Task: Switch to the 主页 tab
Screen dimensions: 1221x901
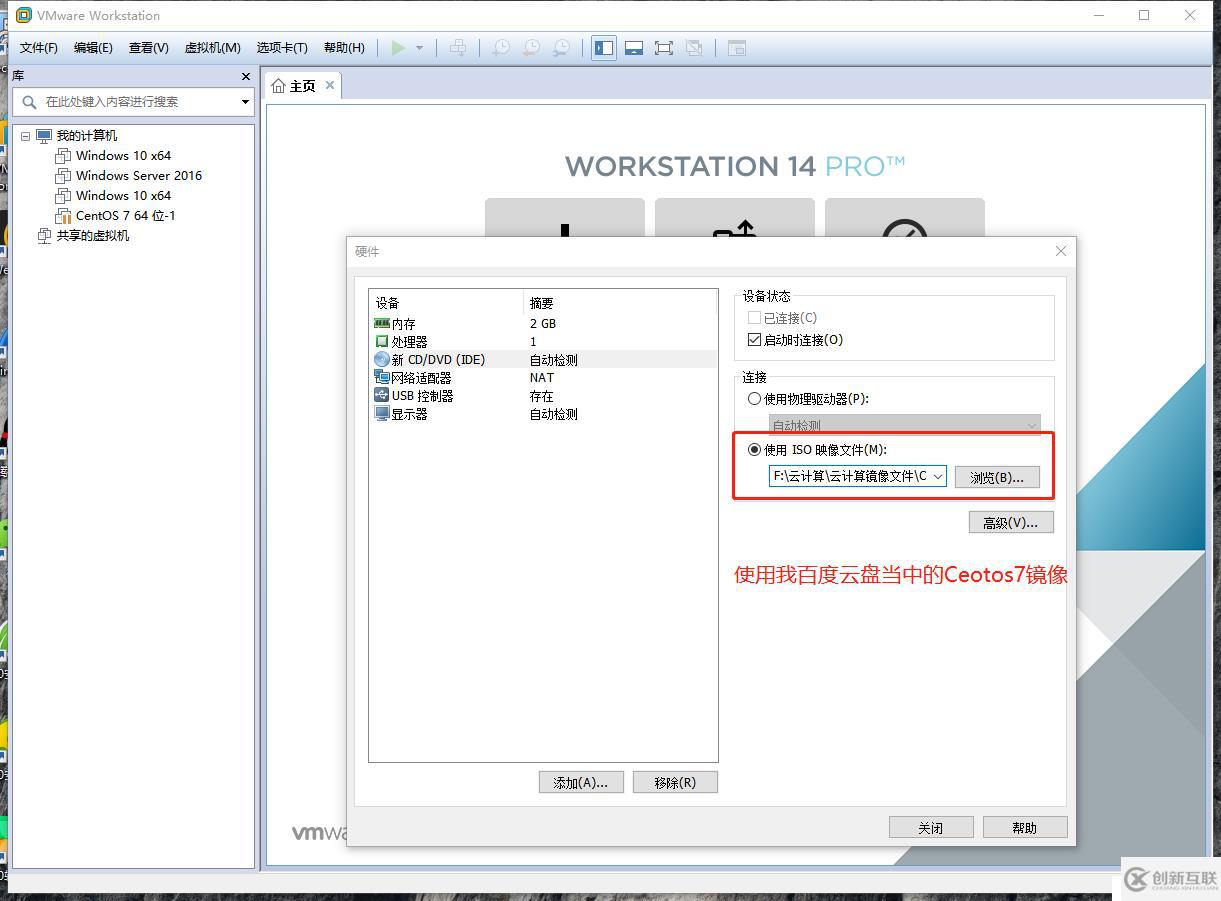Action: coord(303,86)
